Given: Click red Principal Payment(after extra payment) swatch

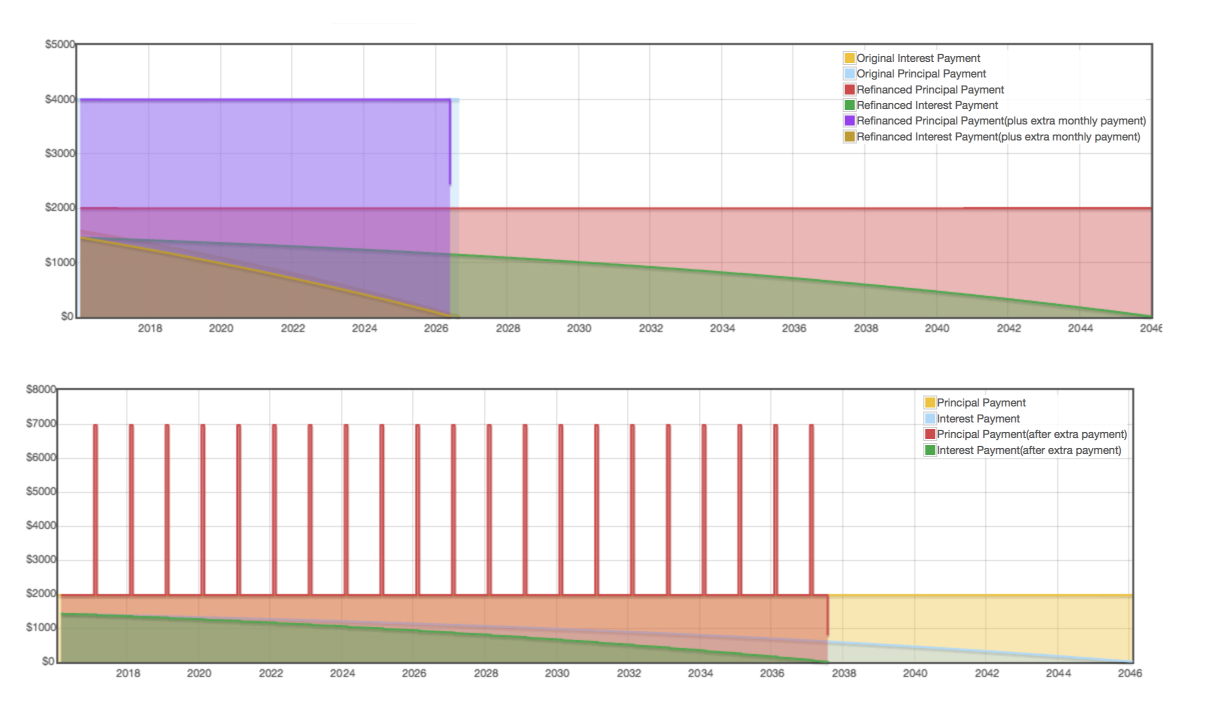Looking at the screenshot, I should pyautogui.click(x=930, y=435).
